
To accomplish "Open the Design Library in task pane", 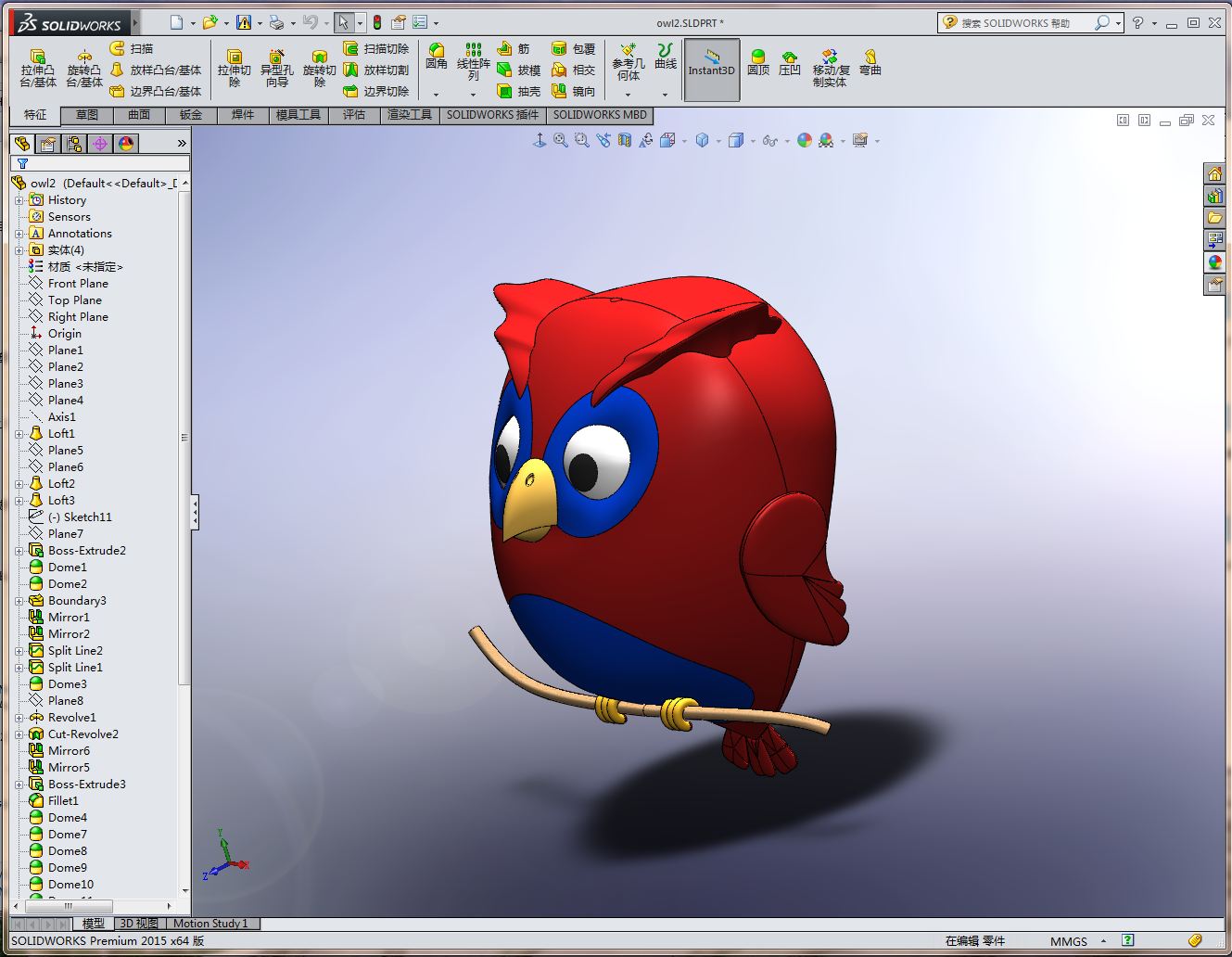I will 1214,196.
